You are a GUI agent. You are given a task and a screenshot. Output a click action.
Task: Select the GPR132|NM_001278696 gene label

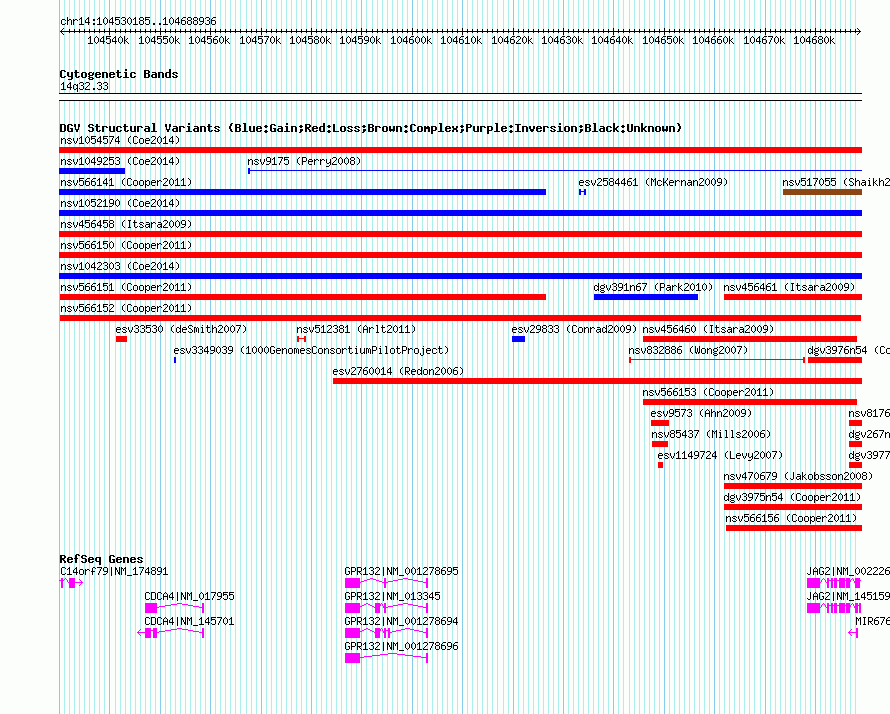[401, 646]
